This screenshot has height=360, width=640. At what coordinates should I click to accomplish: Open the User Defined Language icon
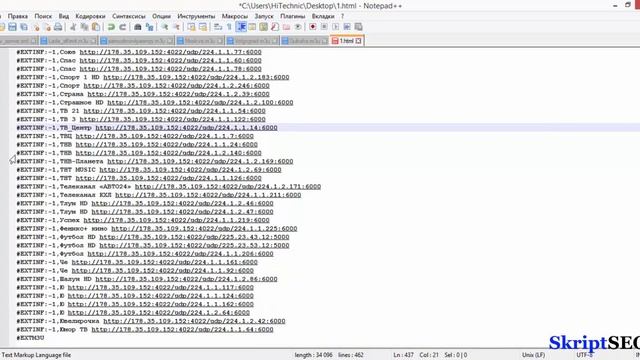(252, 27)
